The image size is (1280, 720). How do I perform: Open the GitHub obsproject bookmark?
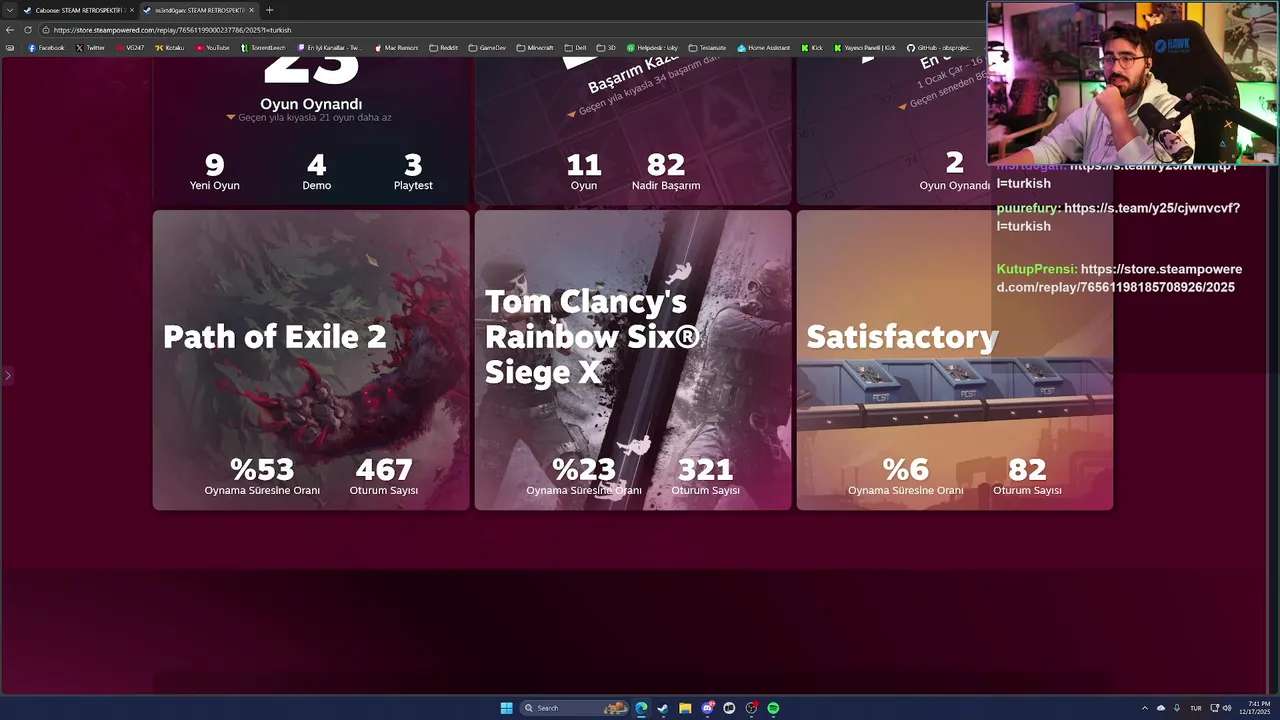[x=940, y=48]
